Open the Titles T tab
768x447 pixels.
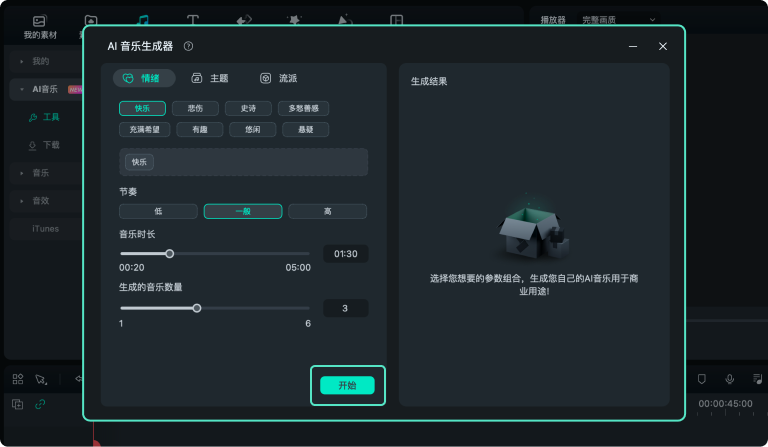tap(193, 20)
